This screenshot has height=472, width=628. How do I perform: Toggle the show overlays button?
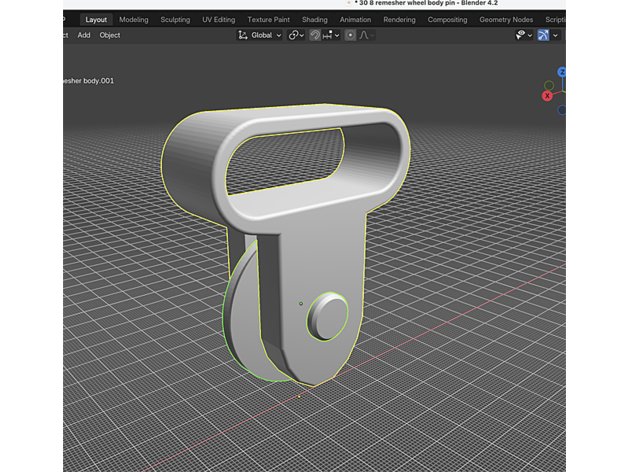pos(543,35)
